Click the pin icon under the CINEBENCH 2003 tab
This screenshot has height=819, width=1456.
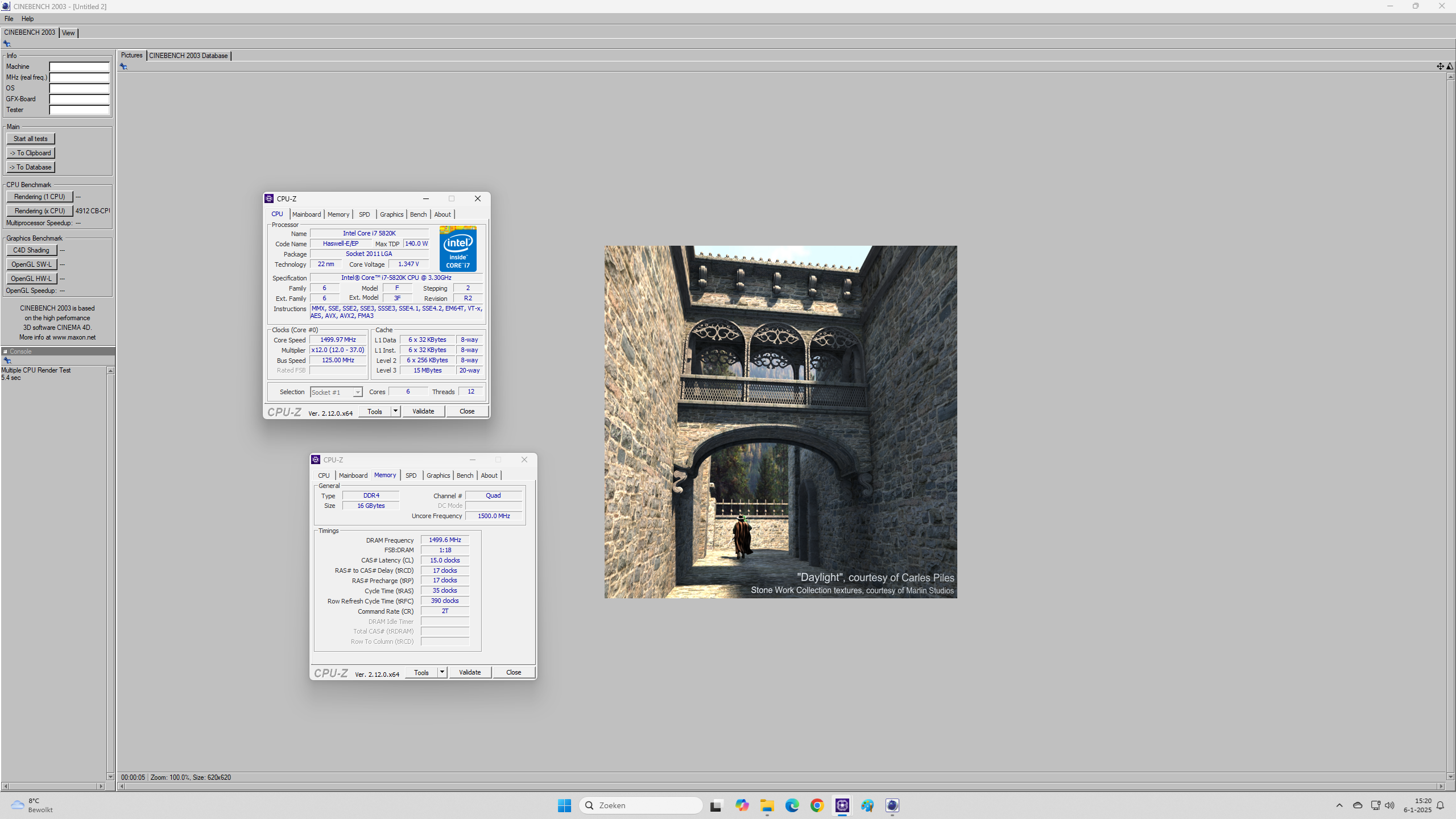(x=7, y=44)
